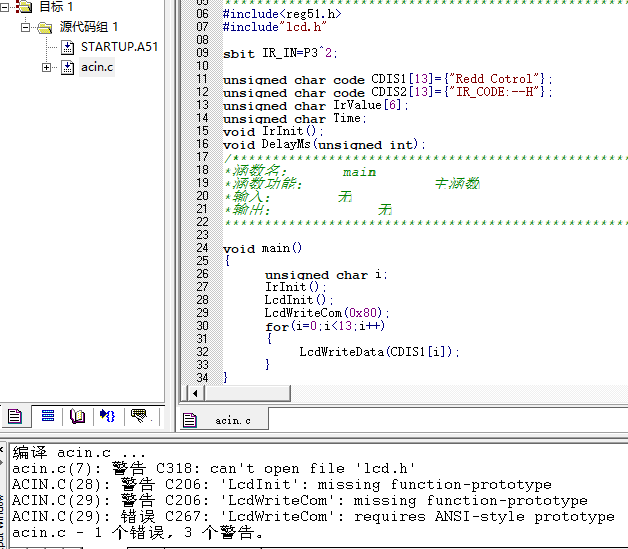Click the 'LcdWriteData(CDIS1[i]);' line
Image resolution: width=628 pixels, height=549 pixels.
point(379,352)
